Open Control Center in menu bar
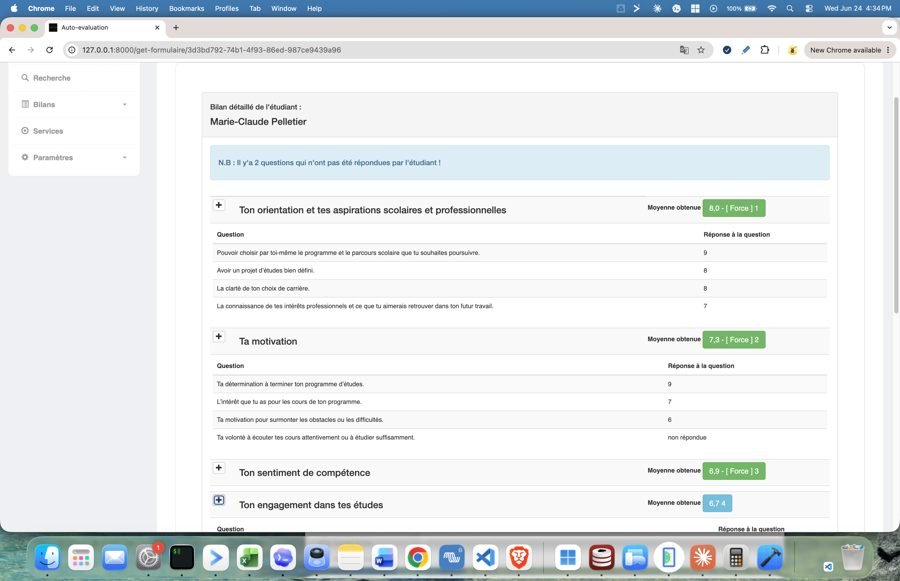This screenshot has width=900, height=581. (809, 9)
